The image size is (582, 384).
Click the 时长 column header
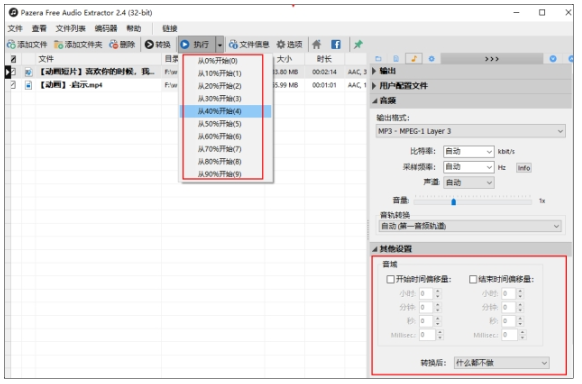click(324, 59)
